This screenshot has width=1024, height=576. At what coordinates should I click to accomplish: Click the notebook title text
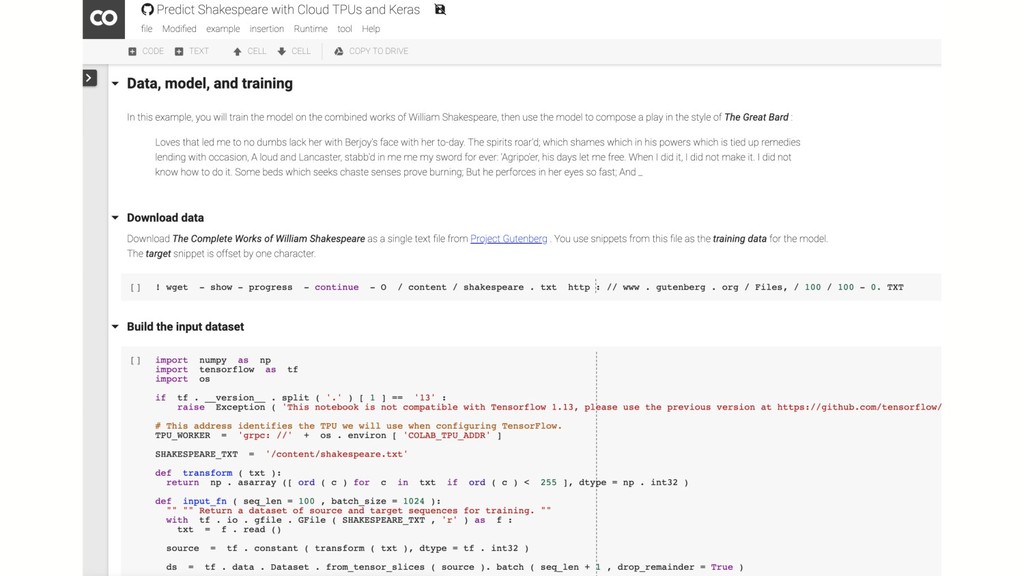pyautogui.click(x=288, y=10)
